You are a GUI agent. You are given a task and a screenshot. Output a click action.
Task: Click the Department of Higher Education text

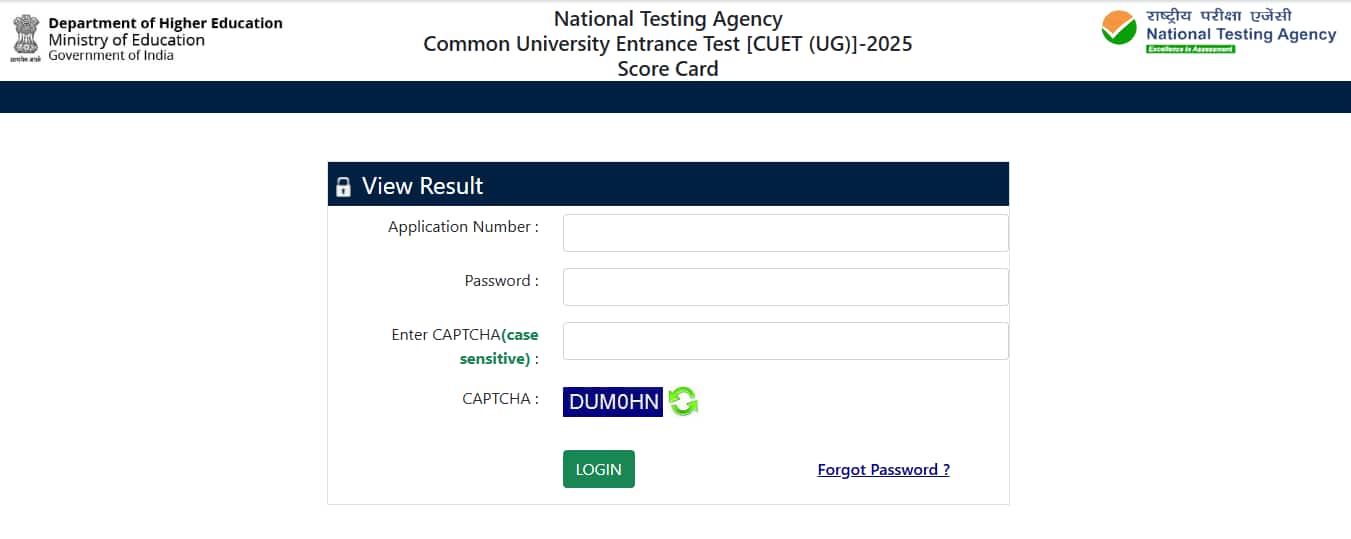point(165,23)
